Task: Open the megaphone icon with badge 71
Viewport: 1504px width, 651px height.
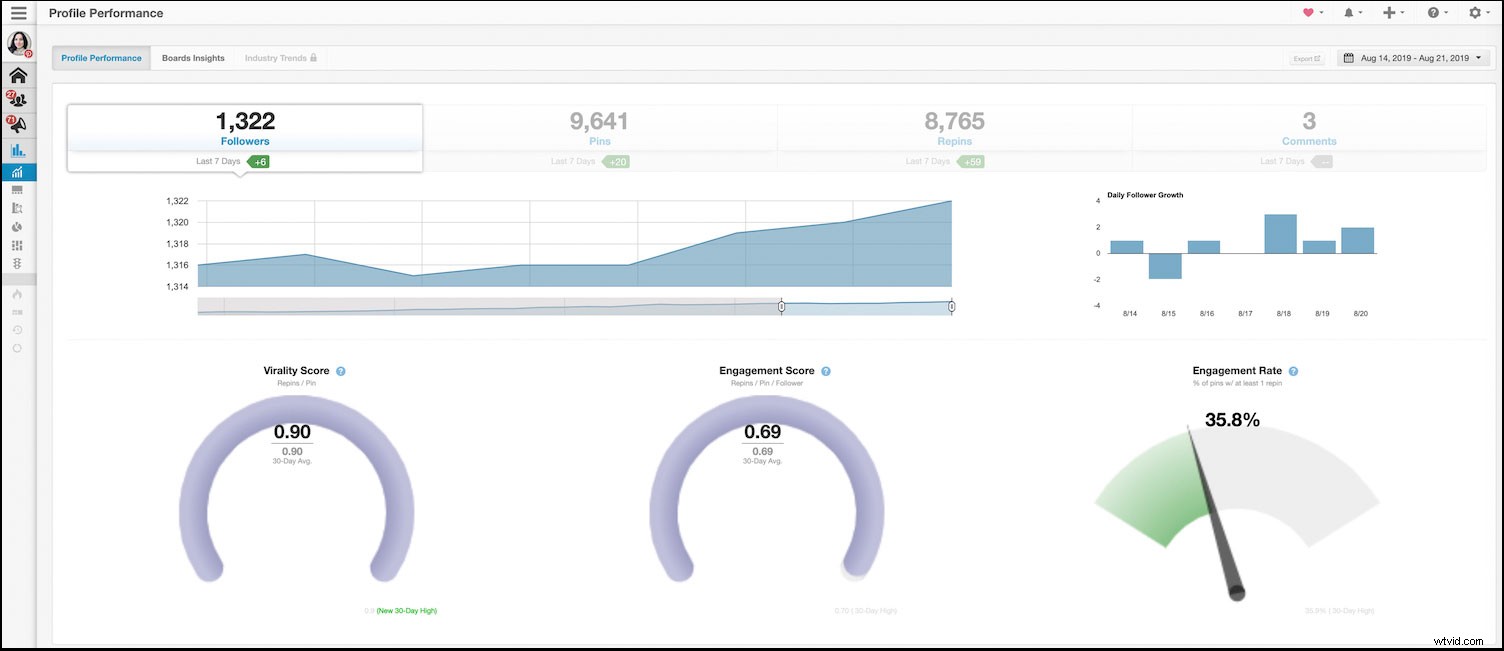Action: pos(18,125)
